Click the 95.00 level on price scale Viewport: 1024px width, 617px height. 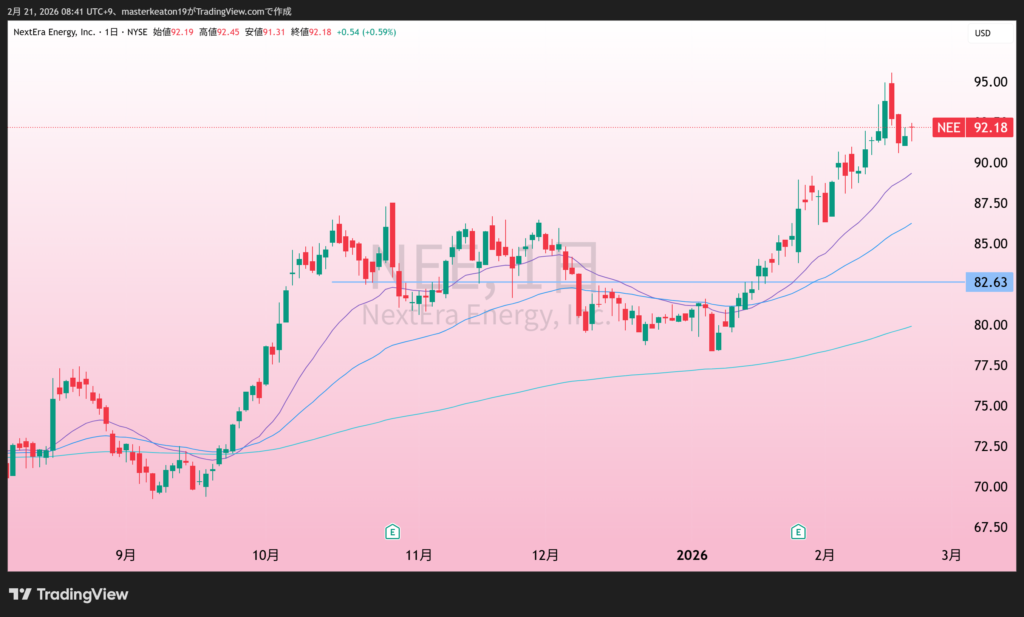(x=989, y=82)
